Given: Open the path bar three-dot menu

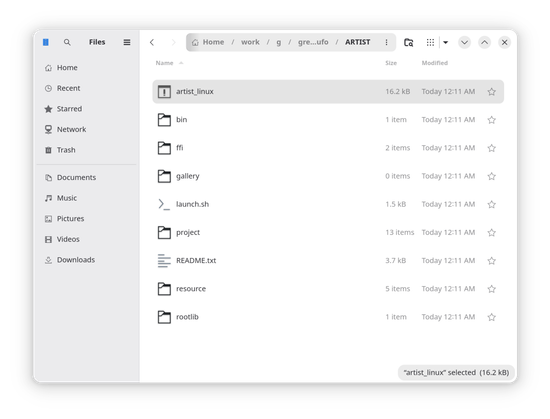Looking at the screenshot, I should tap(386, 42).
